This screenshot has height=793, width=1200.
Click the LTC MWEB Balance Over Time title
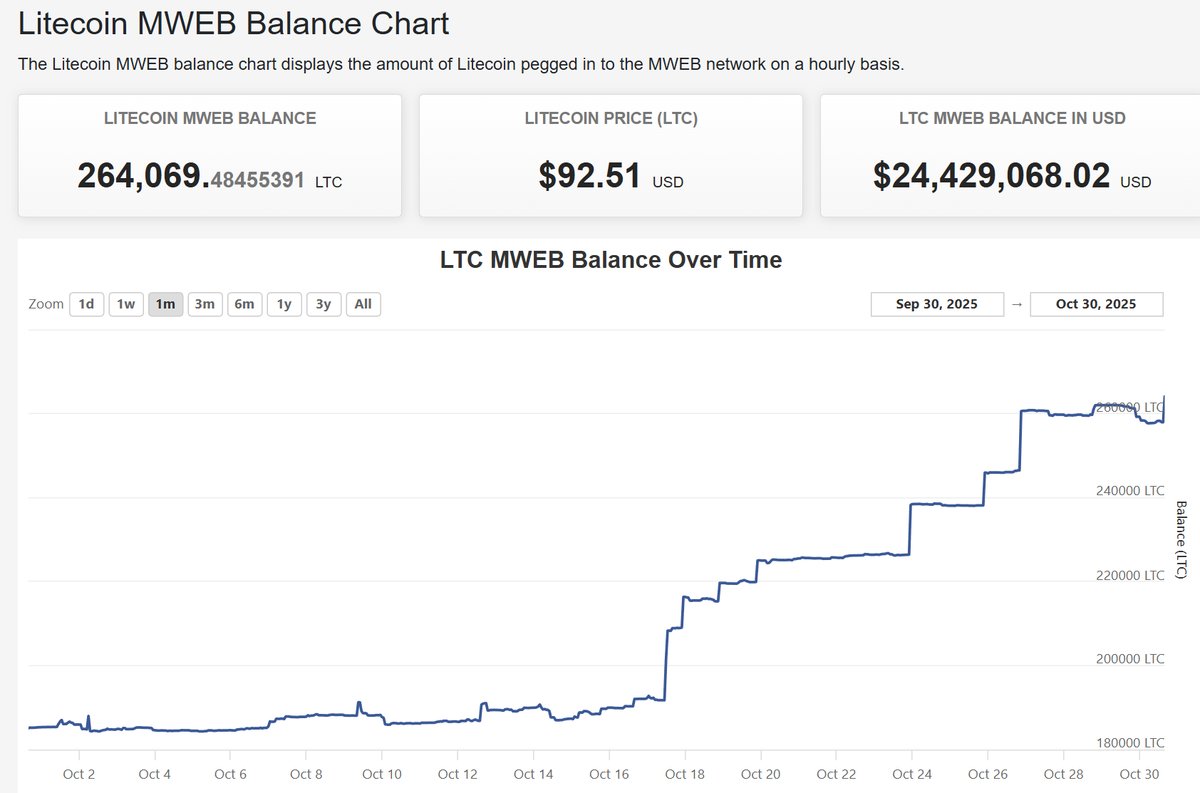(610, 259)
